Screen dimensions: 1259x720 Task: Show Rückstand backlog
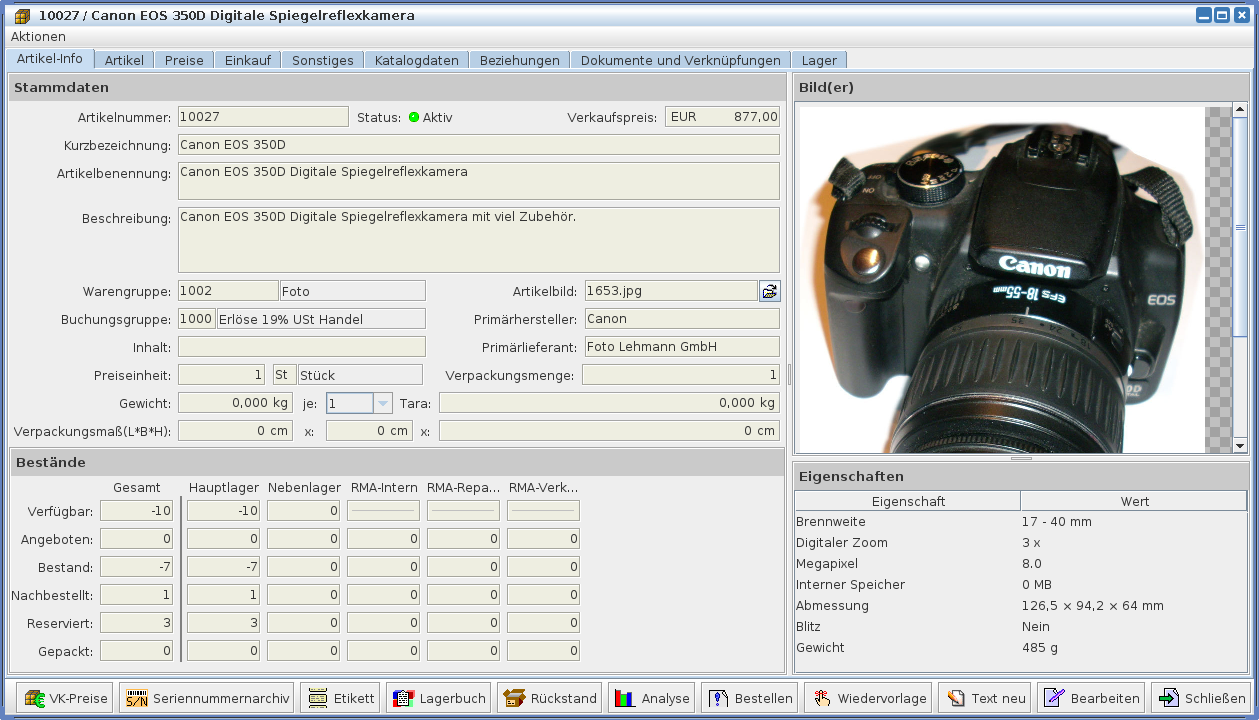(x=550, y=698)
